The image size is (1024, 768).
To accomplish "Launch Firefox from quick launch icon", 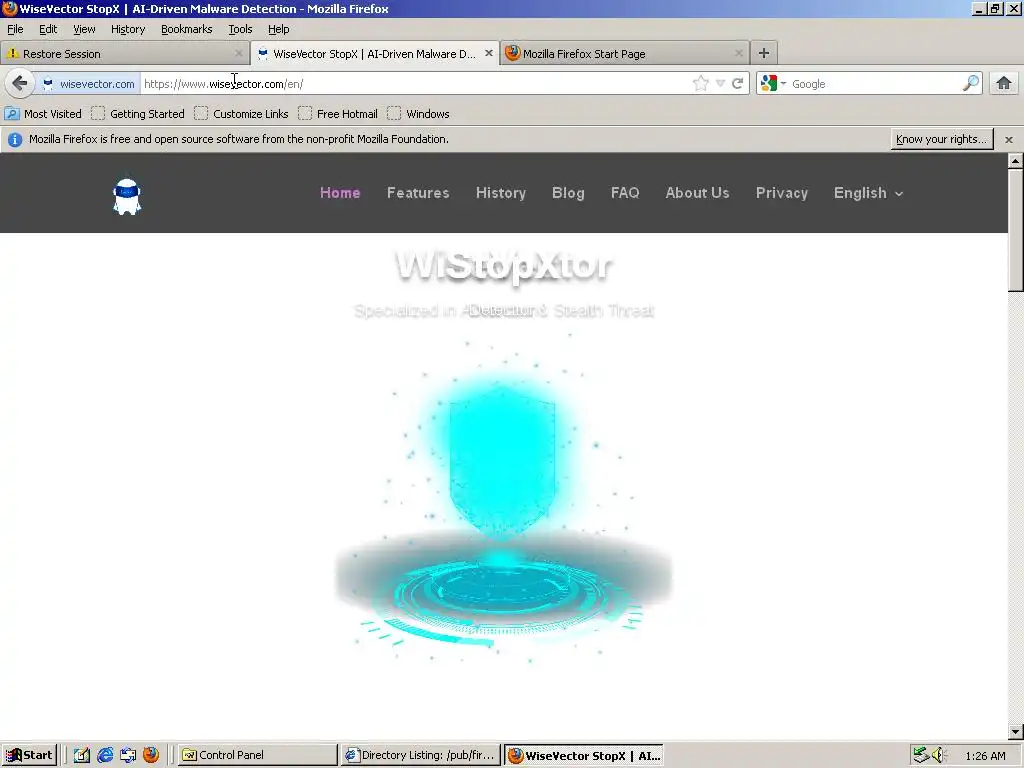I will coord(151,755).
